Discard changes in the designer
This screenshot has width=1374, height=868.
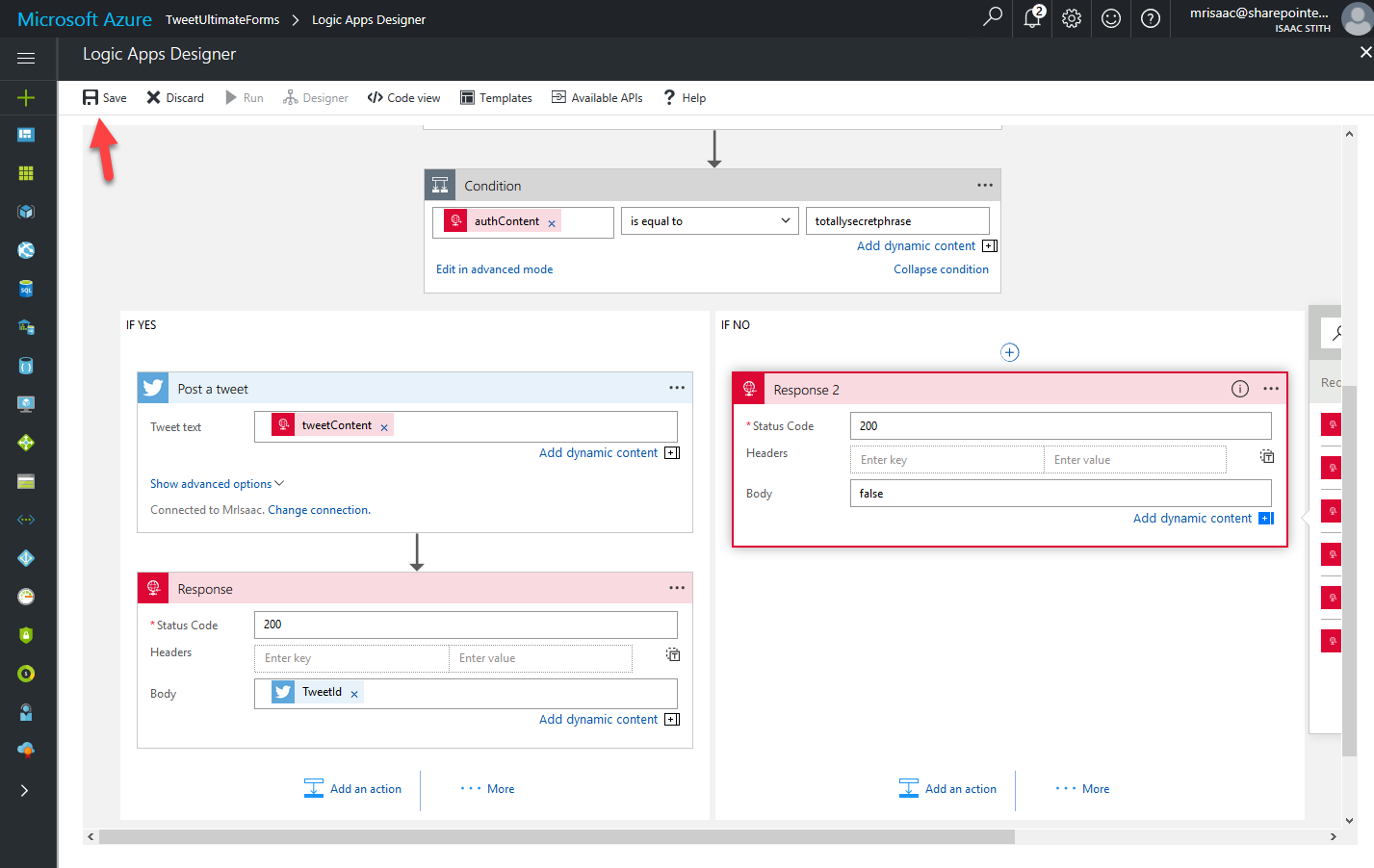(x=175, y=97)
